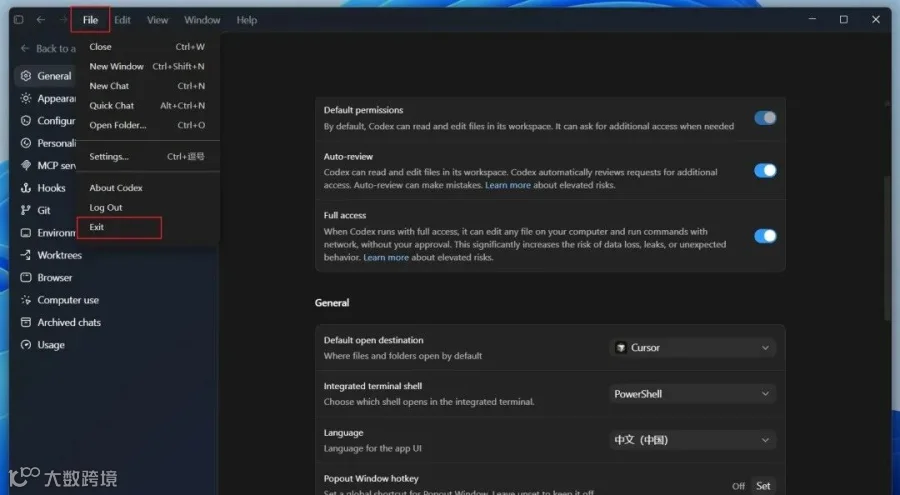
Task: Turn off the Full access switch
Action: [x=765, y=236]
